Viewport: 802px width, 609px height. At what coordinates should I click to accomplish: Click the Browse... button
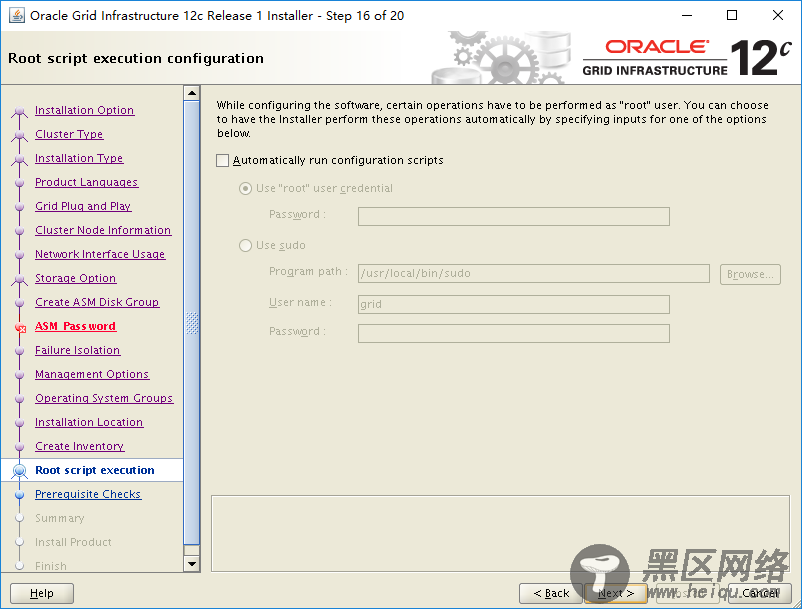click(x=750, y=274)
